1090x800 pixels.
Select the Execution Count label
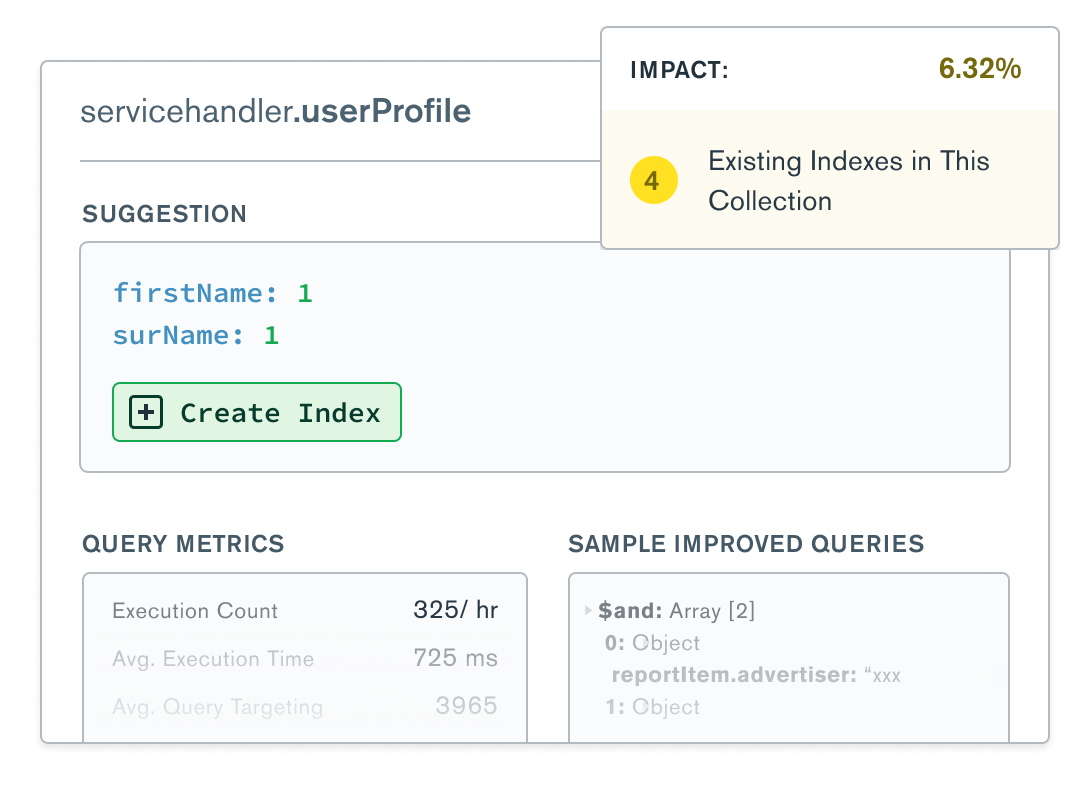click(195, 611)
